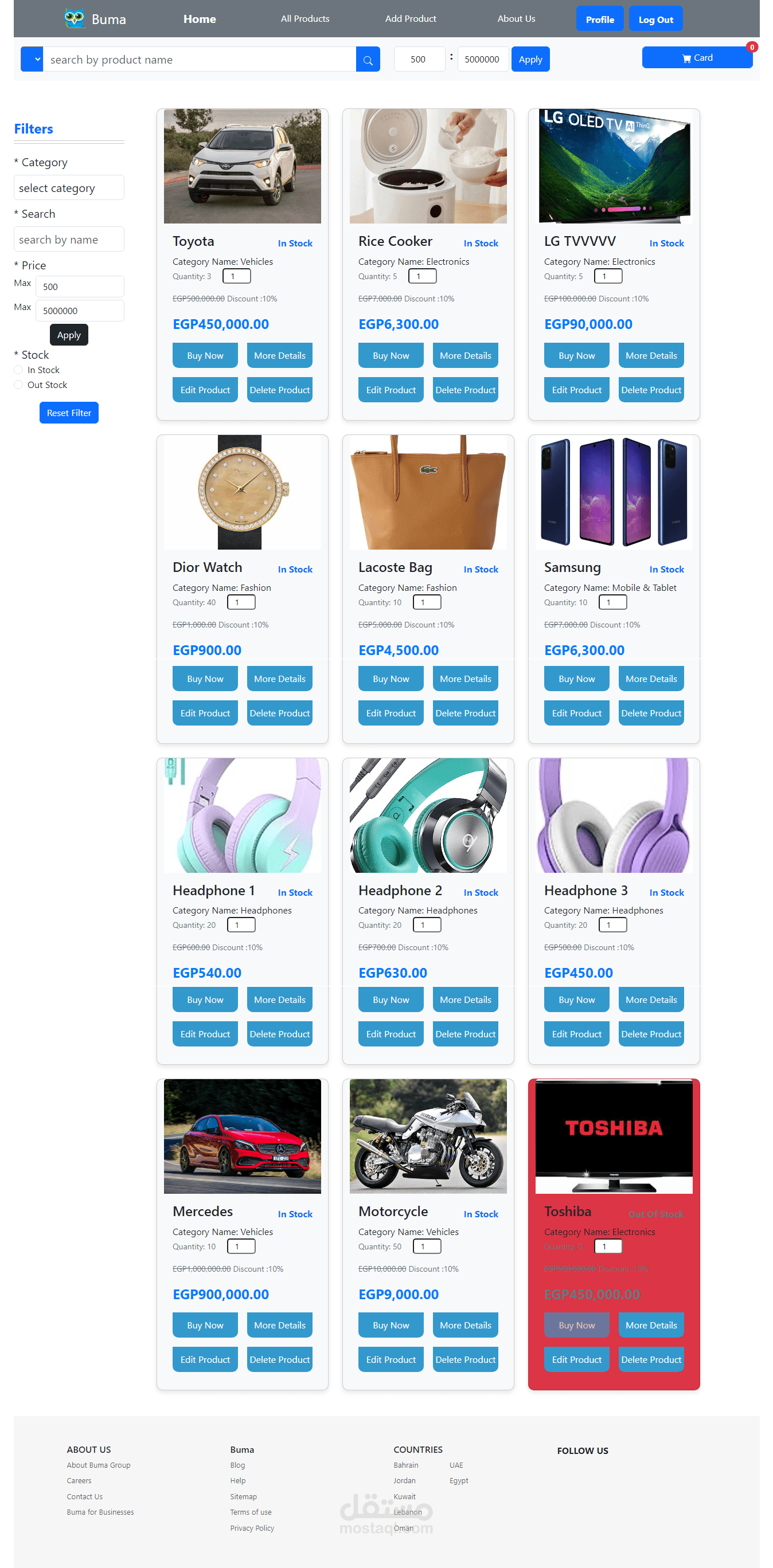This screenshot has width=773, height=1568.
Task: Click the Reset Filter button
Action: click(x=69, y=413)
